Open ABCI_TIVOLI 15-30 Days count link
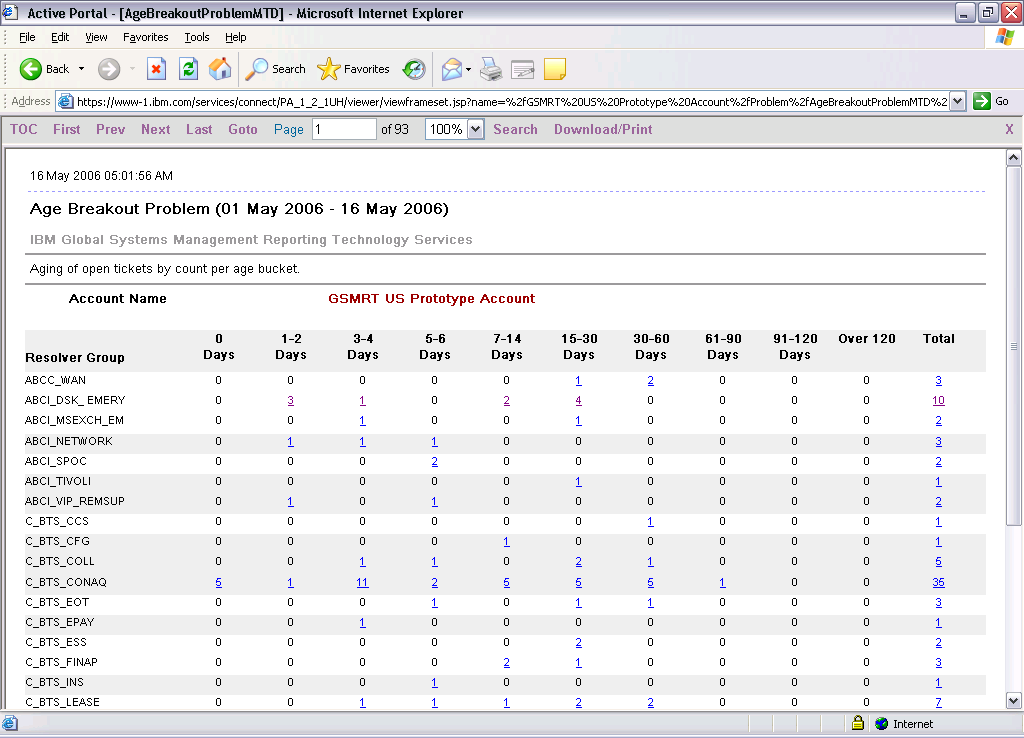Screen dimensions: 1024x738 (579, 482)
